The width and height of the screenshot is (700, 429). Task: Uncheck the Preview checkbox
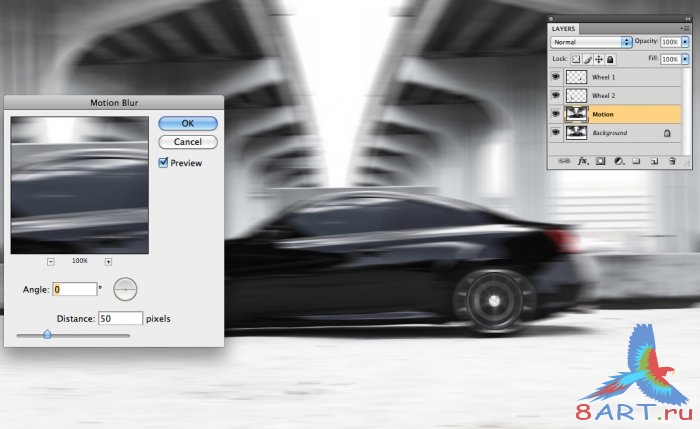[x=163, y=162]
